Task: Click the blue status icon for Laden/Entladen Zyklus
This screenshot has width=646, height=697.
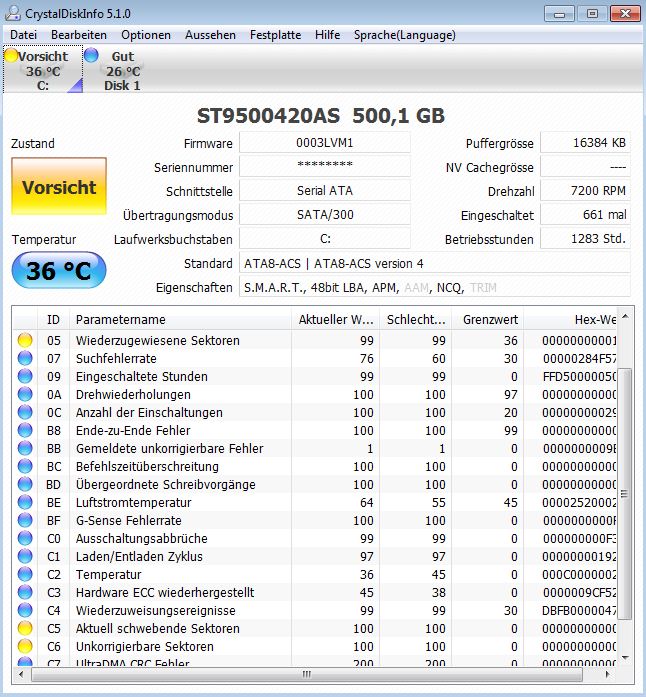Action: pyautogui.click(x=25, y=557)
